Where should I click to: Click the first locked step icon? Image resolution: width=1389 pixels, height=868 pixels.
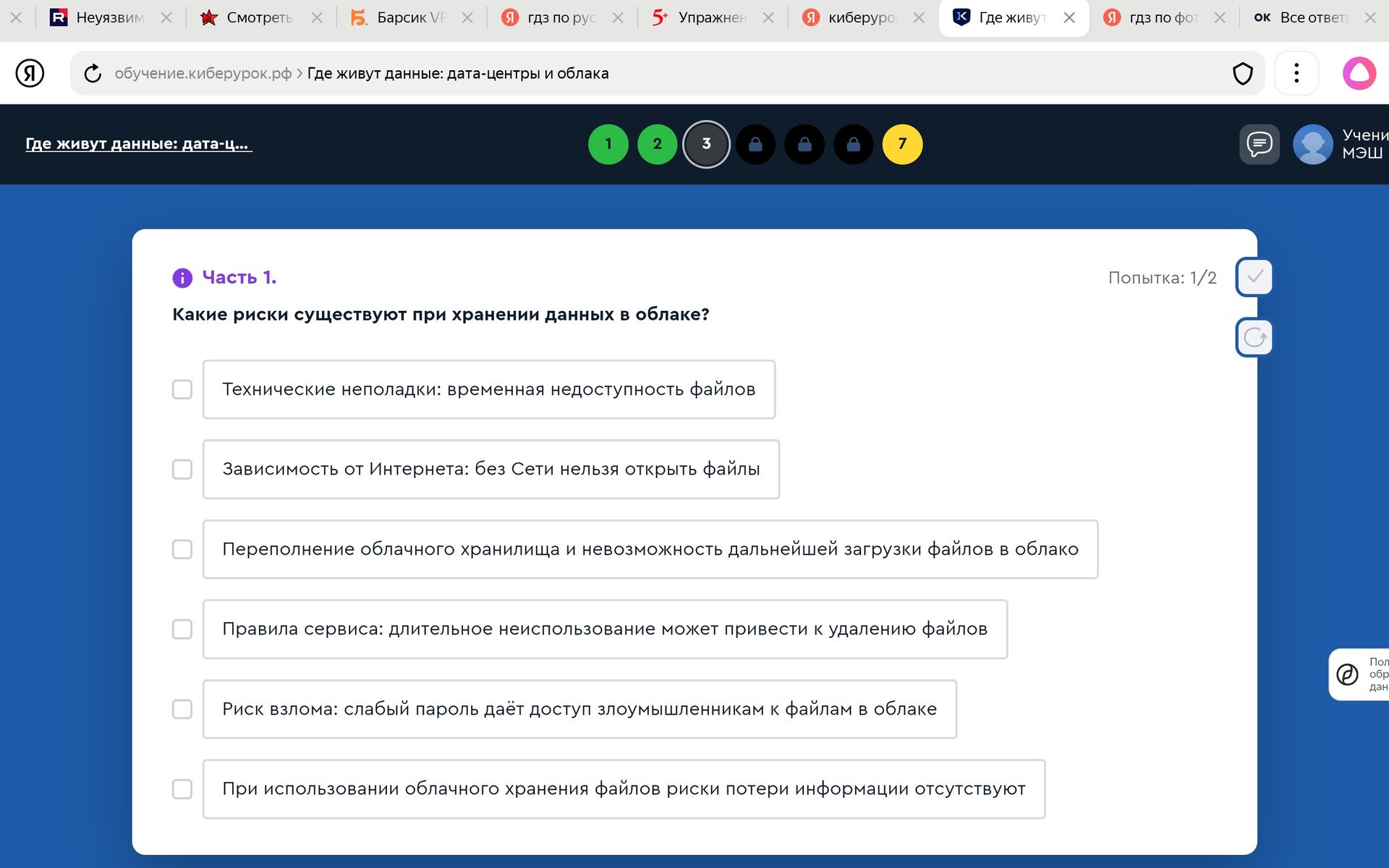(x=755, y=144)
